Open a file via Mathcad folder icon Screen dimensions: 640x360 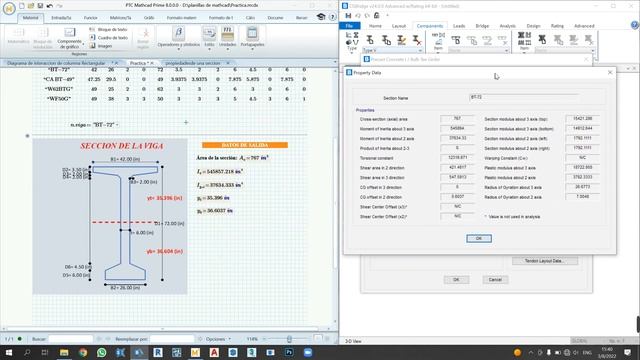click(31, 6)
